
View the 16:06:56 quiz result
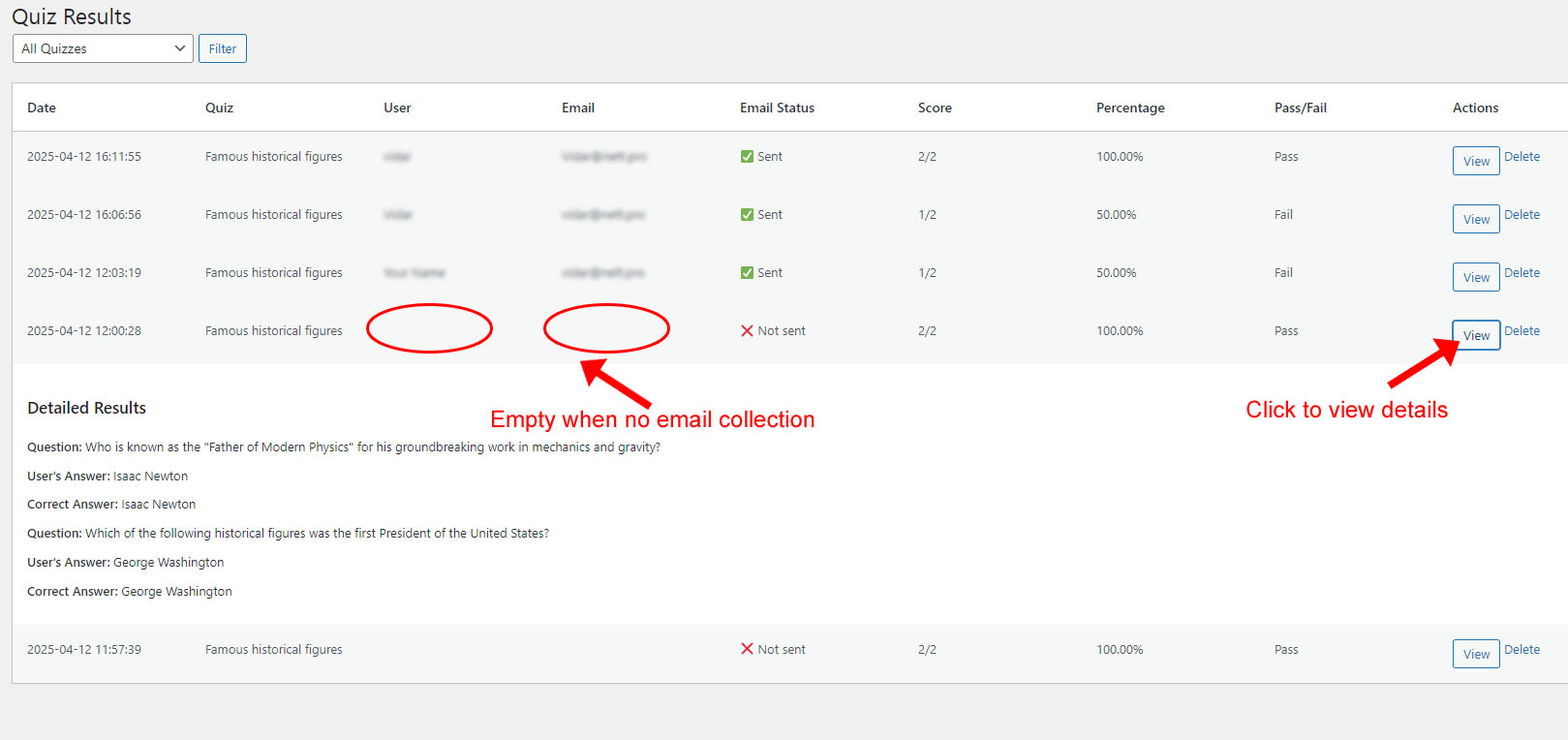[1476, 219]
